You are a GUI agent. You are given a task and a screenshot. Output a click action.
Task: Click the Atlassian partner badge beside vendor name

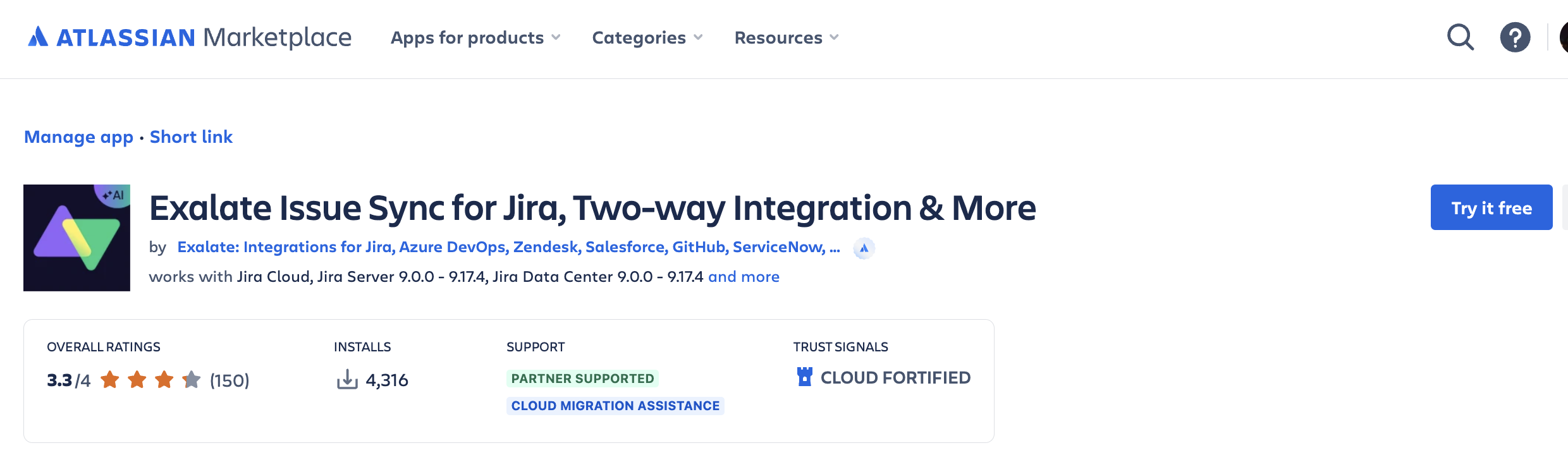point(864,248)
